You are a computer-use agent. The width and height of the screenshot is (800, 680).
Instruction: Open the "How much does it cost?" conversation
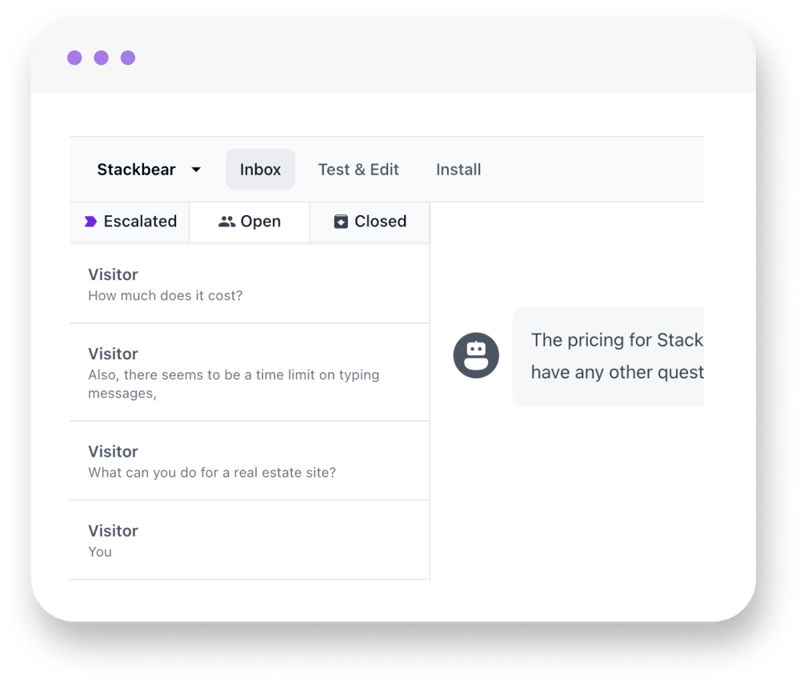(249, 284)
